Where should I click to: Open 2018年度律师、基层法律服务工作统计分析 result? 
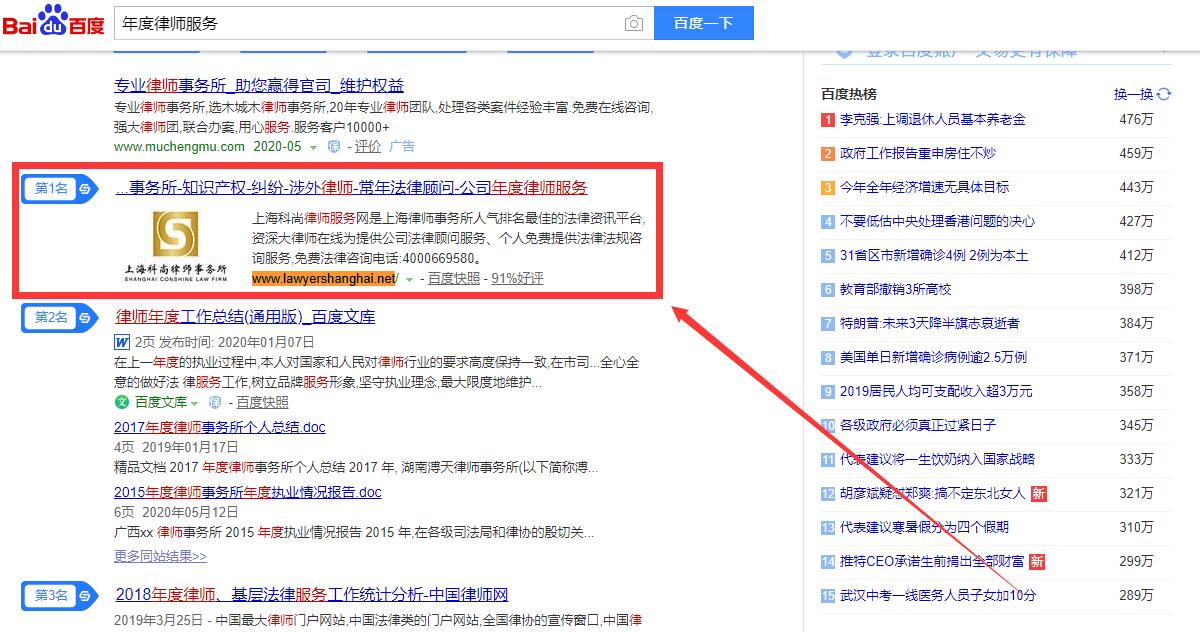click(312, 595)
